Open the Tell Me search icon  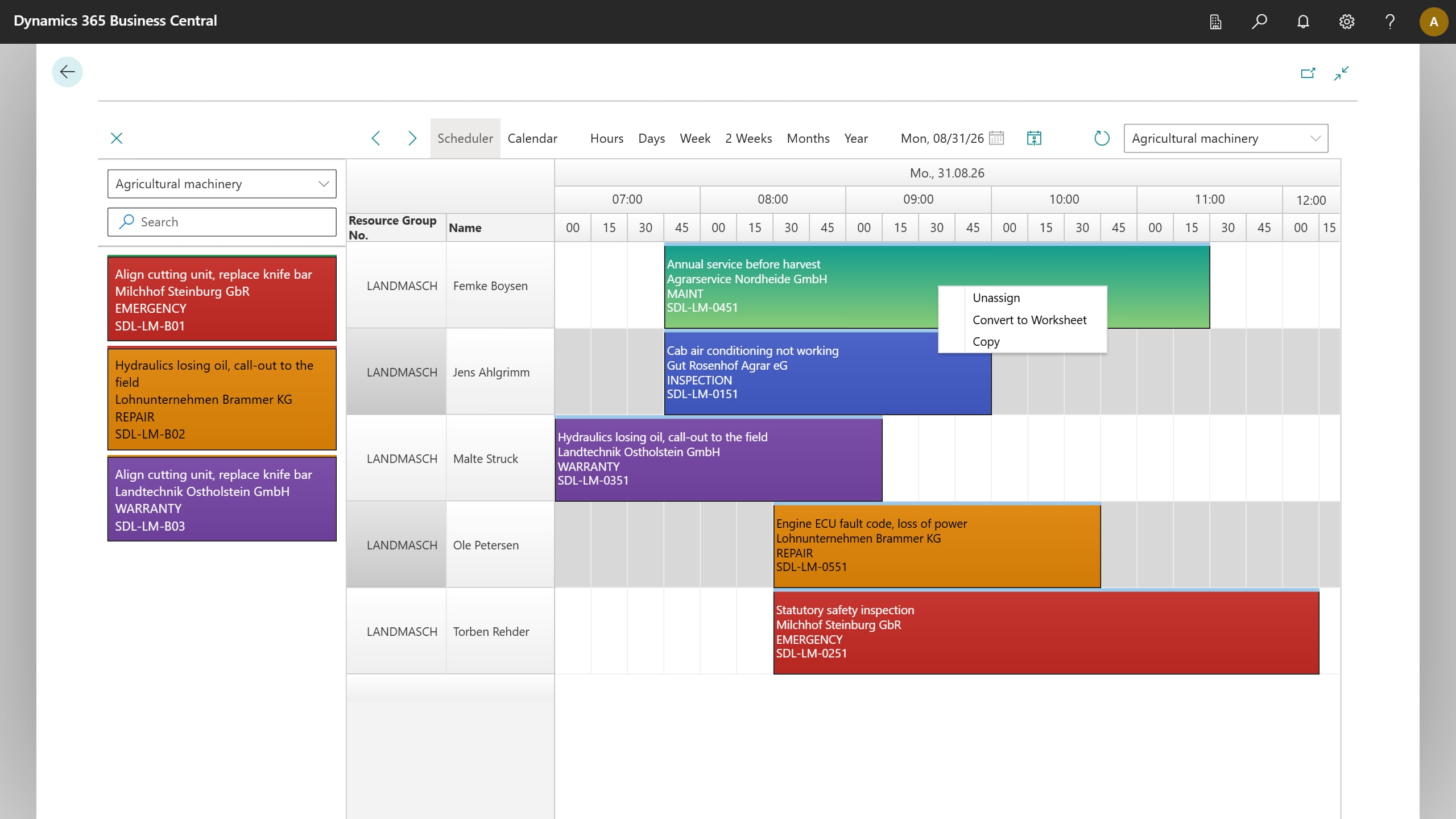[1259, 22]
